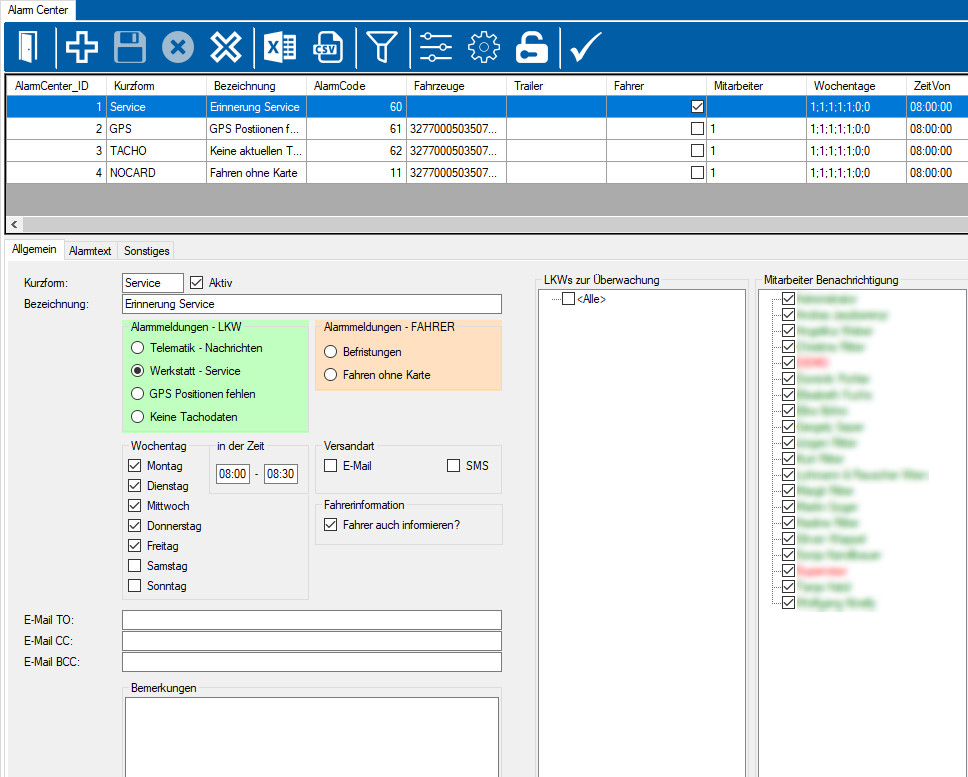Open settings with the gear icon
This screenshot has width=968, height=777.
pos(484,46)
